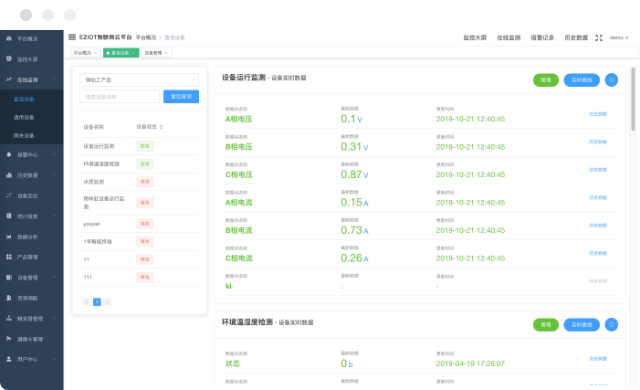Go to page 1 in pagination
640x390 pixels.
97,302
